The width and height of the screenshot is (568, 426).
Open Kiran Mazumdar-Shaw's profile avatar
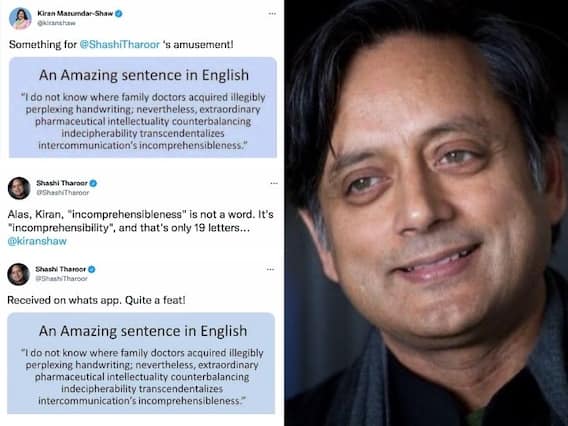[20, 18]
